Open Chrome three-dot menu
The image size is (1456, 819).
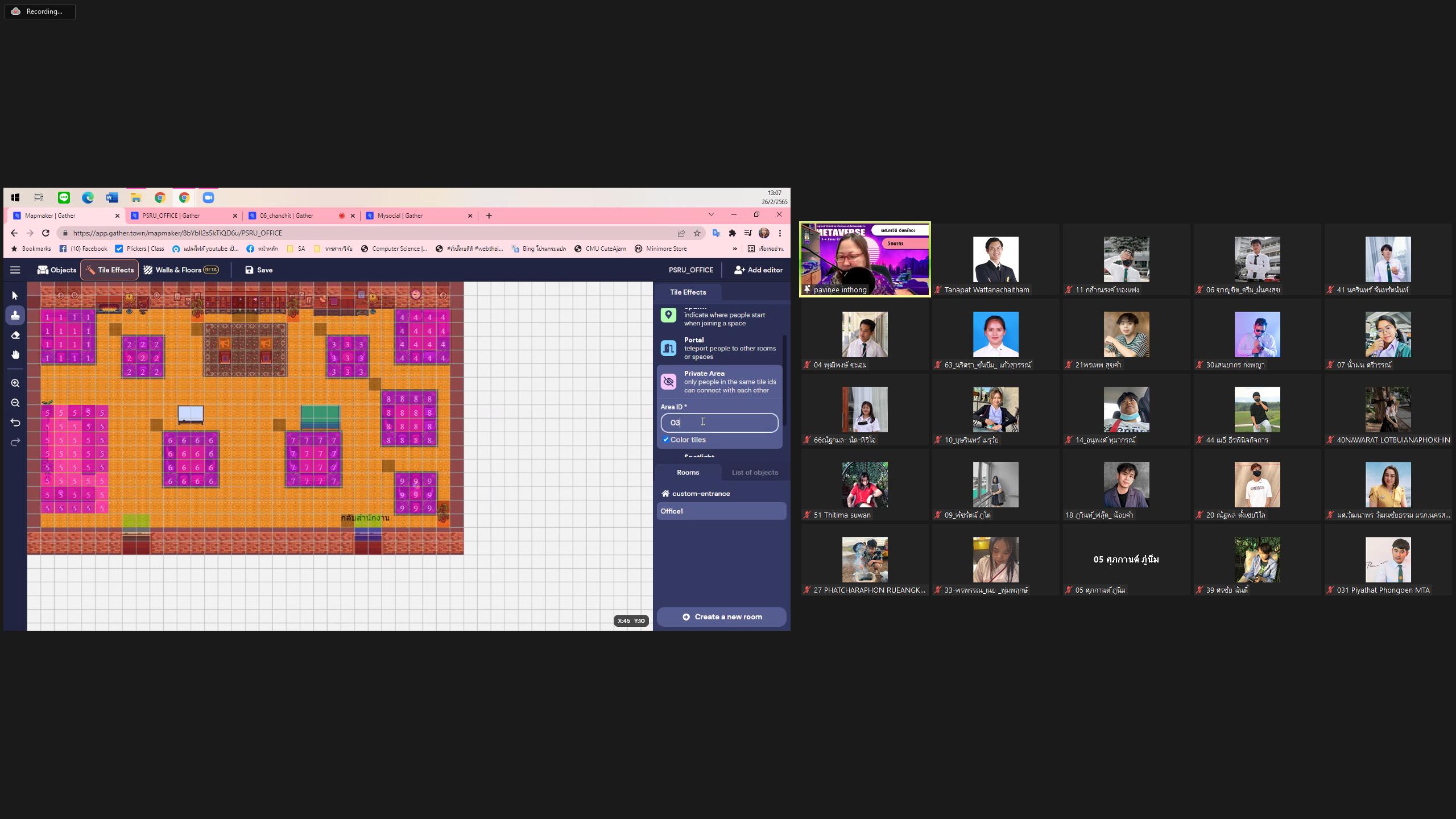click(780, 233)
